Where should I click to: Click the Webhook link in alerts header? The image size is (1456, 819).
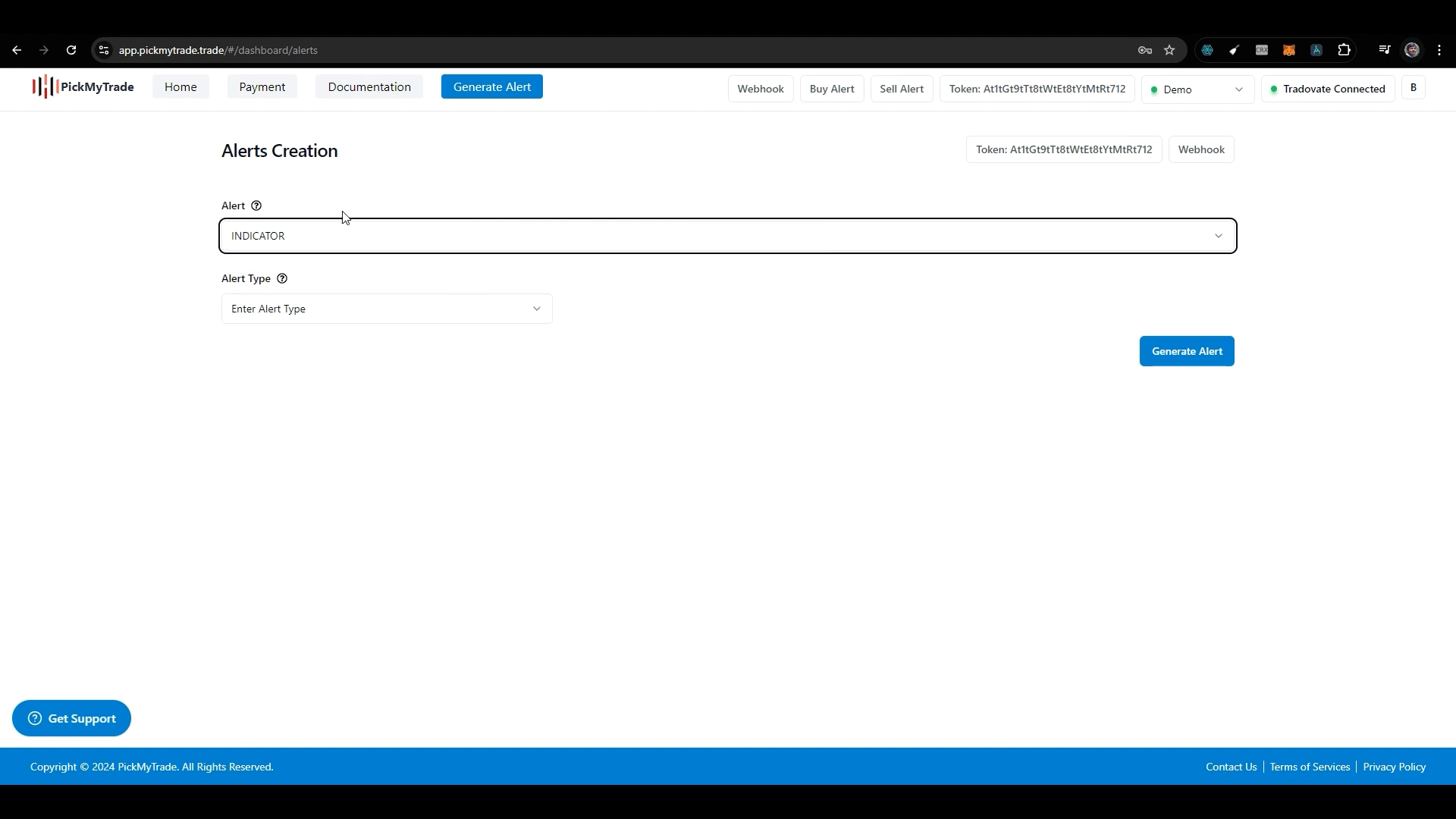(x=1201, y=149)
